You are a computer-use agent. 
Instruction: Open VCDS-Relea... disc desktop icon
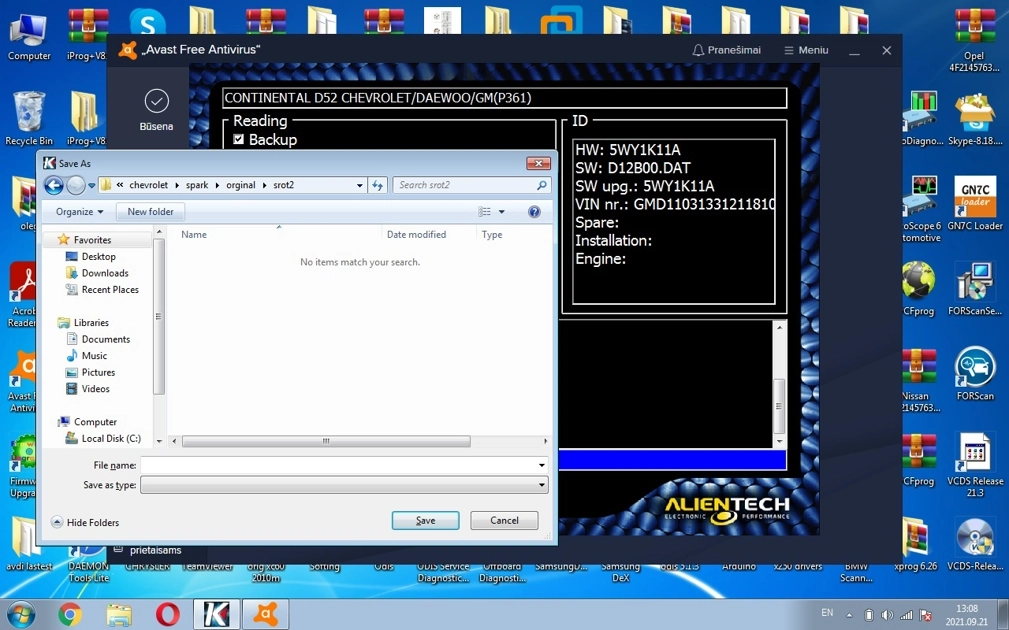(975, 544)
